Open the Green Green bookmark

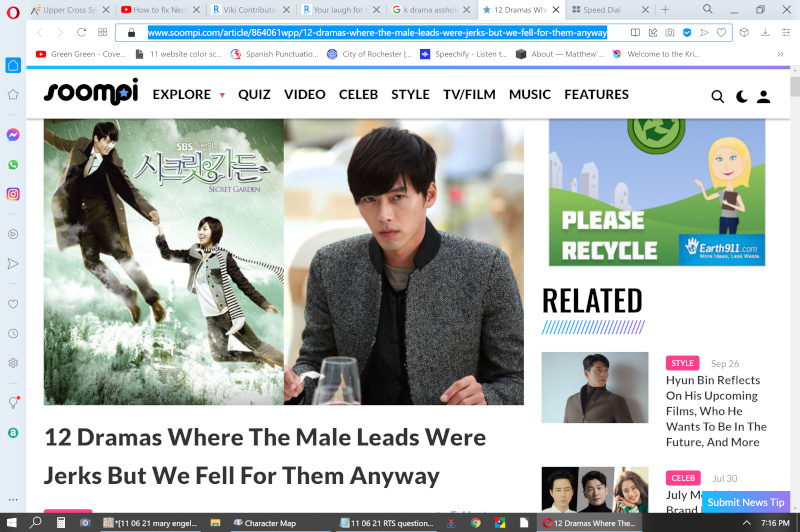tap(81, 54)
